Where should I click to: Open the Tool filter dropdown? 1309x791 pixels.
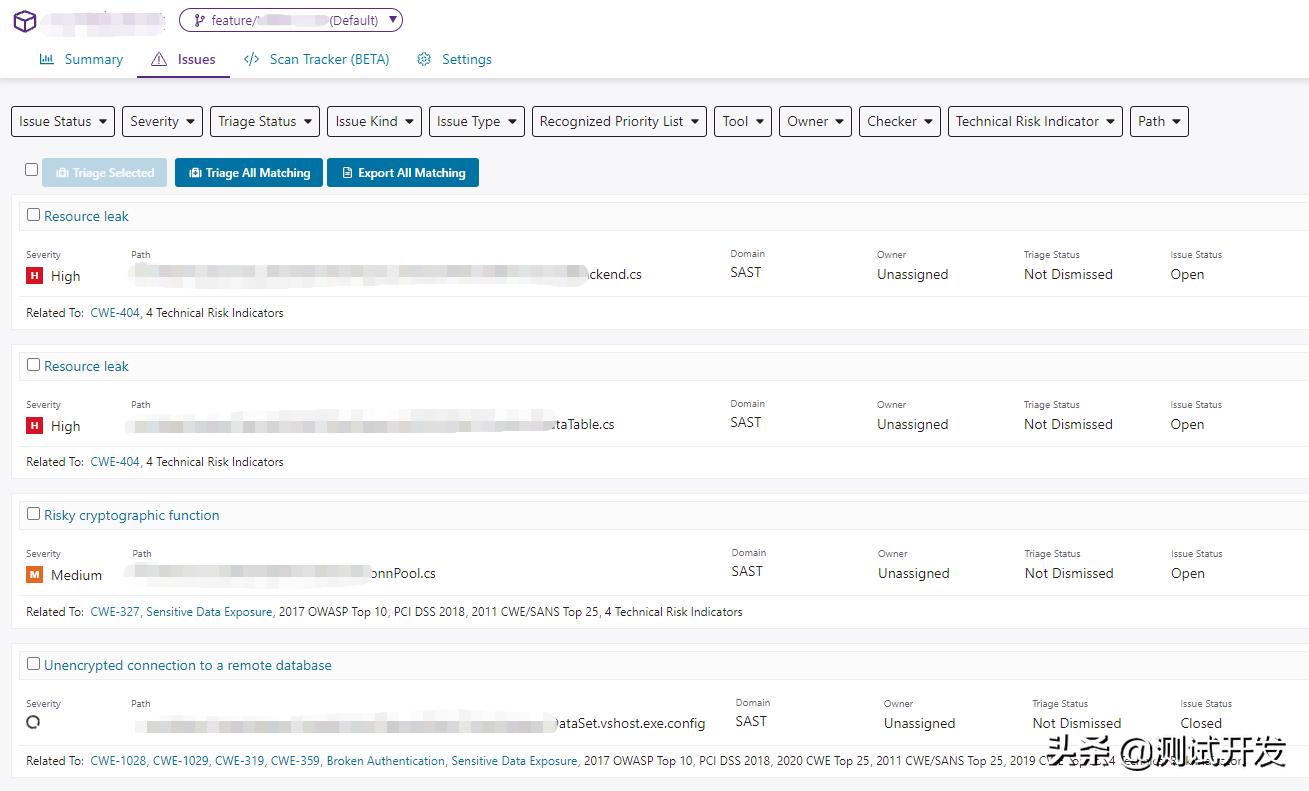coord(743,121)
